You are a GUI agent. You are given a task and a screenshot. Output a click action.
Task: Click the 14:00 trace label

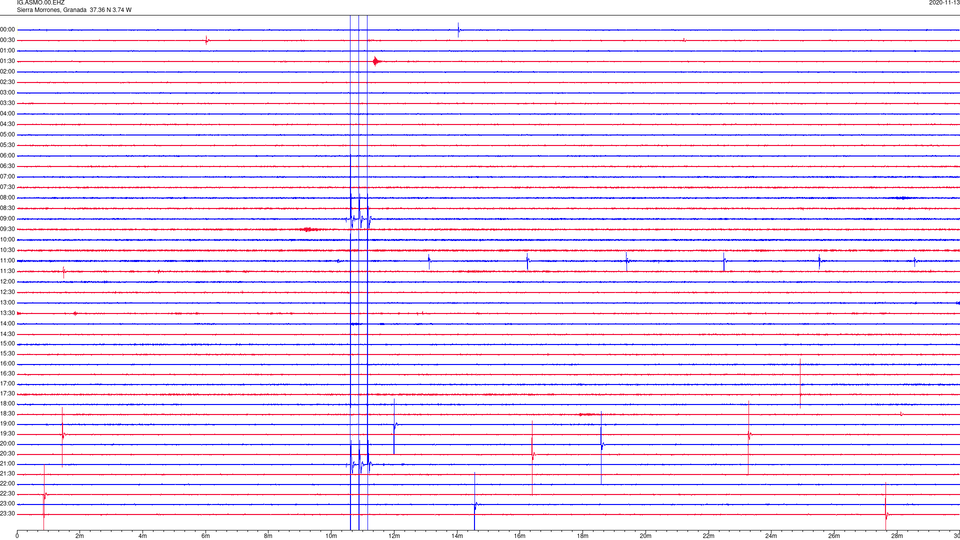8,323
